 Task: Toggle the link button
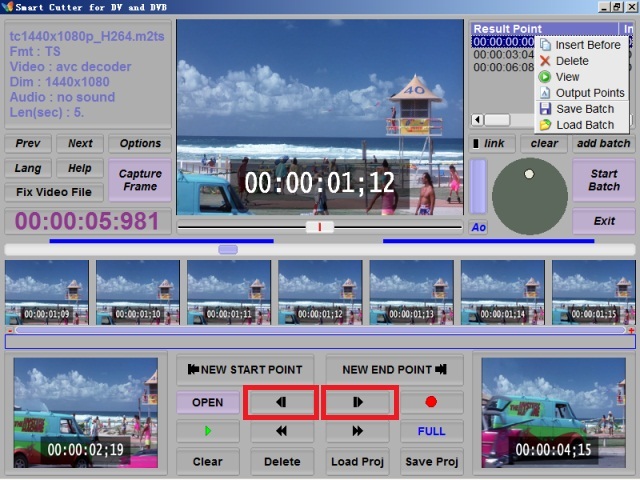492,143
